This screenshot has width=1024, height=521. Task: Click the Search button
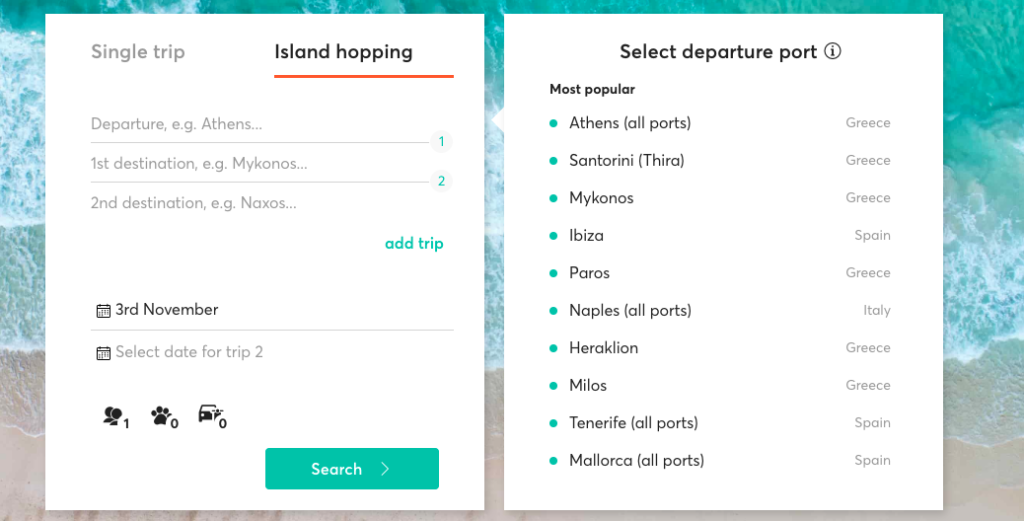point(352,469)
